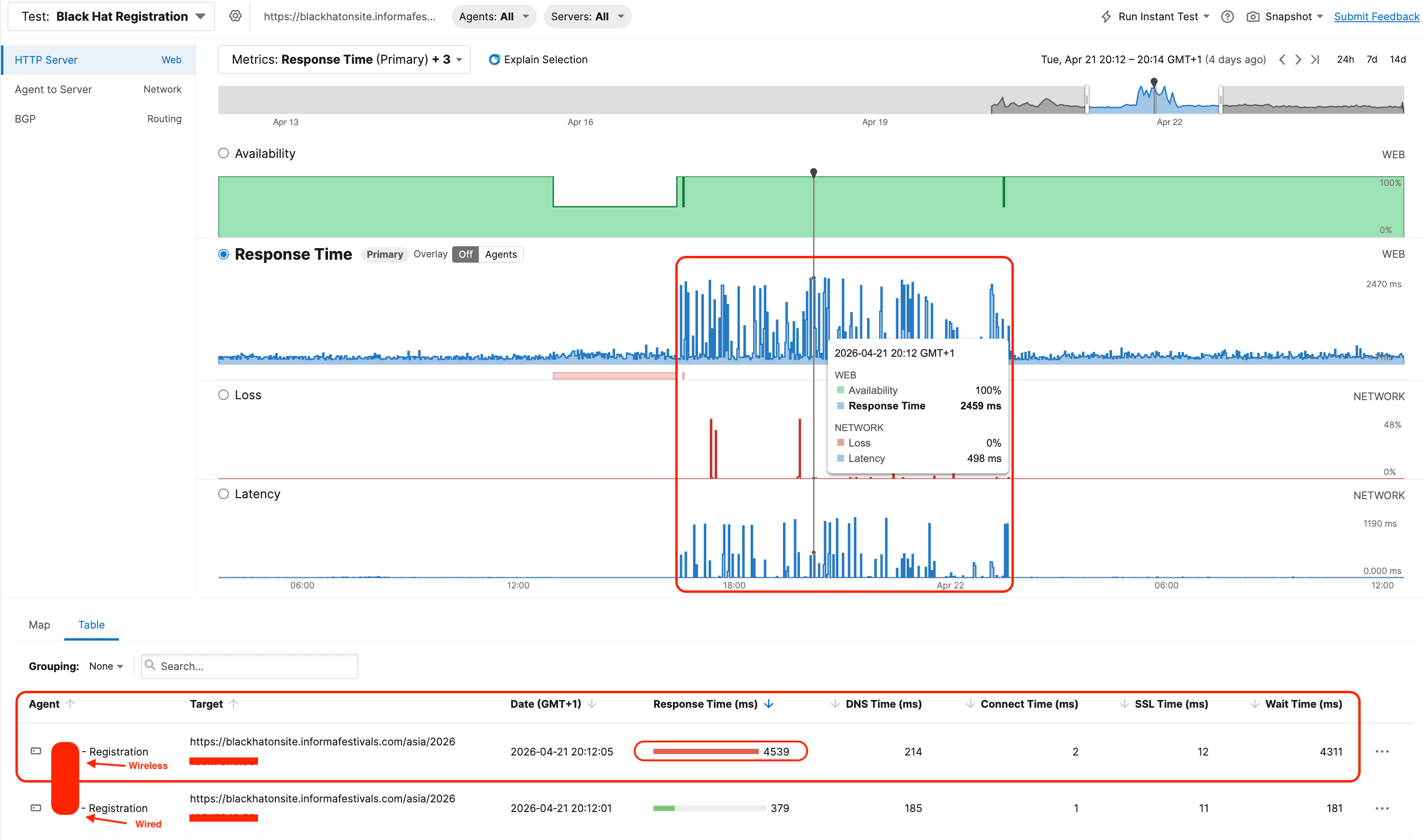Sort by Target column arrow

[233, 703]
